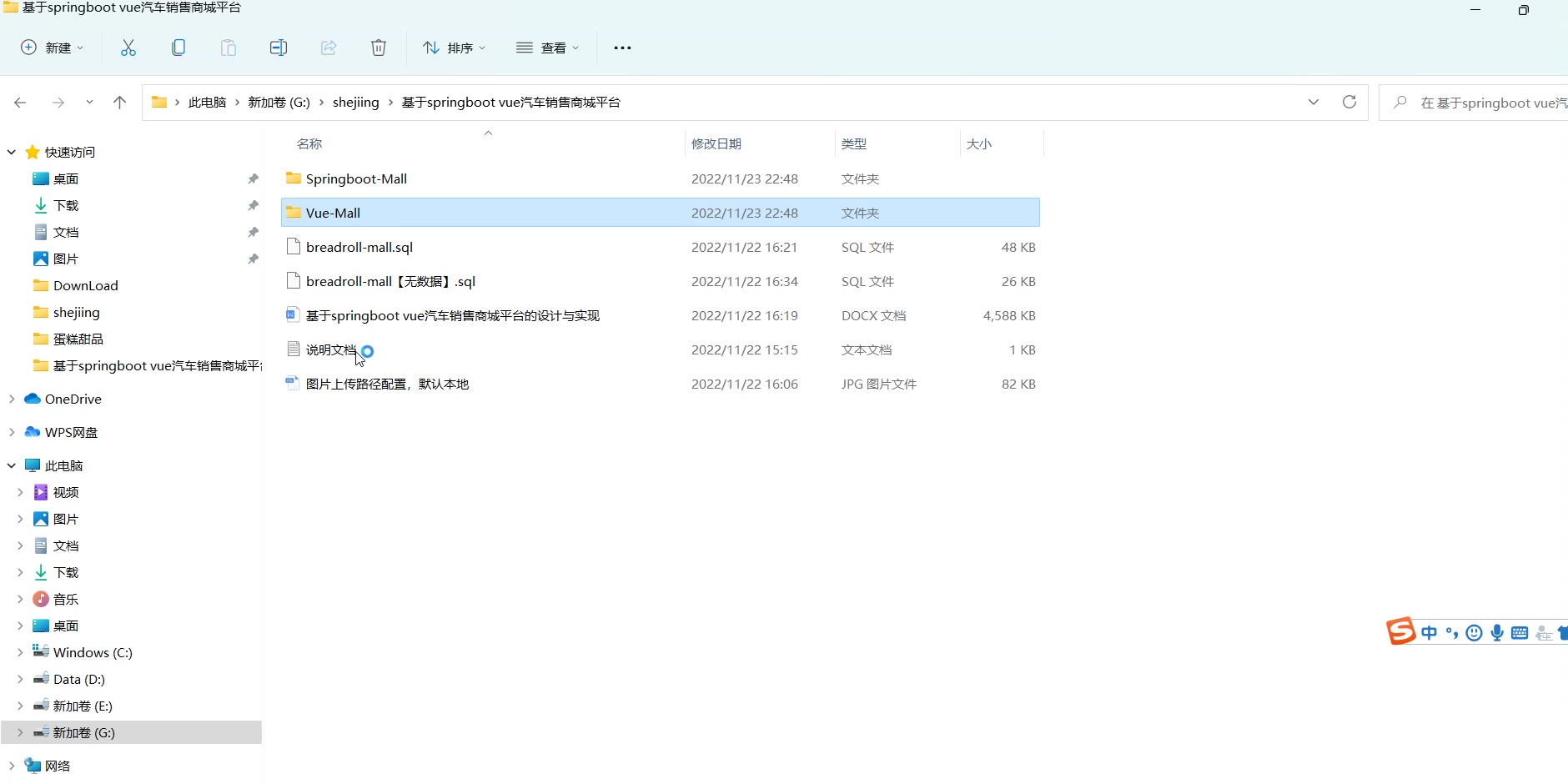Screen dimensions: 1568x784
Task: Expand the Windows (C:) drive node
Action: pyautogui.click(x=20, y=652)
